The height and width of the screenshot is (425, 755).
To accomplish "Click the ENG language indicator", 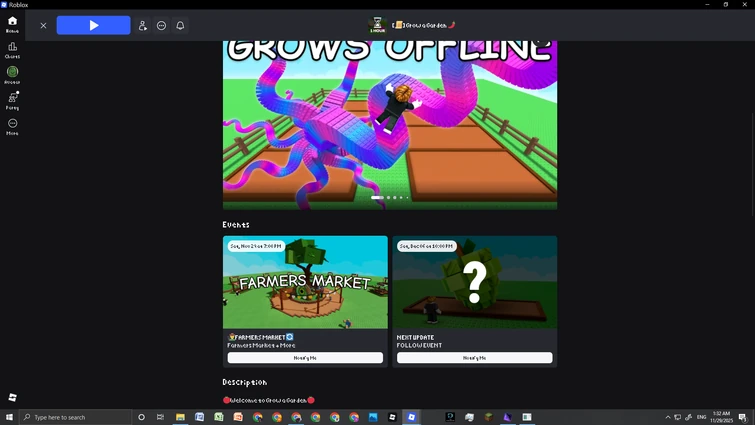I will (x=702, y=417).
